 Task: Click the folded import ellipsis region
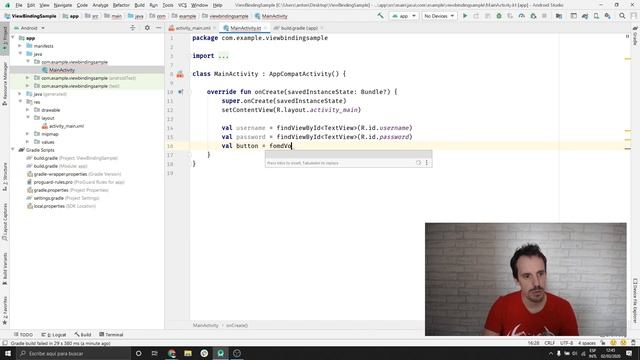tap(223, 56)
